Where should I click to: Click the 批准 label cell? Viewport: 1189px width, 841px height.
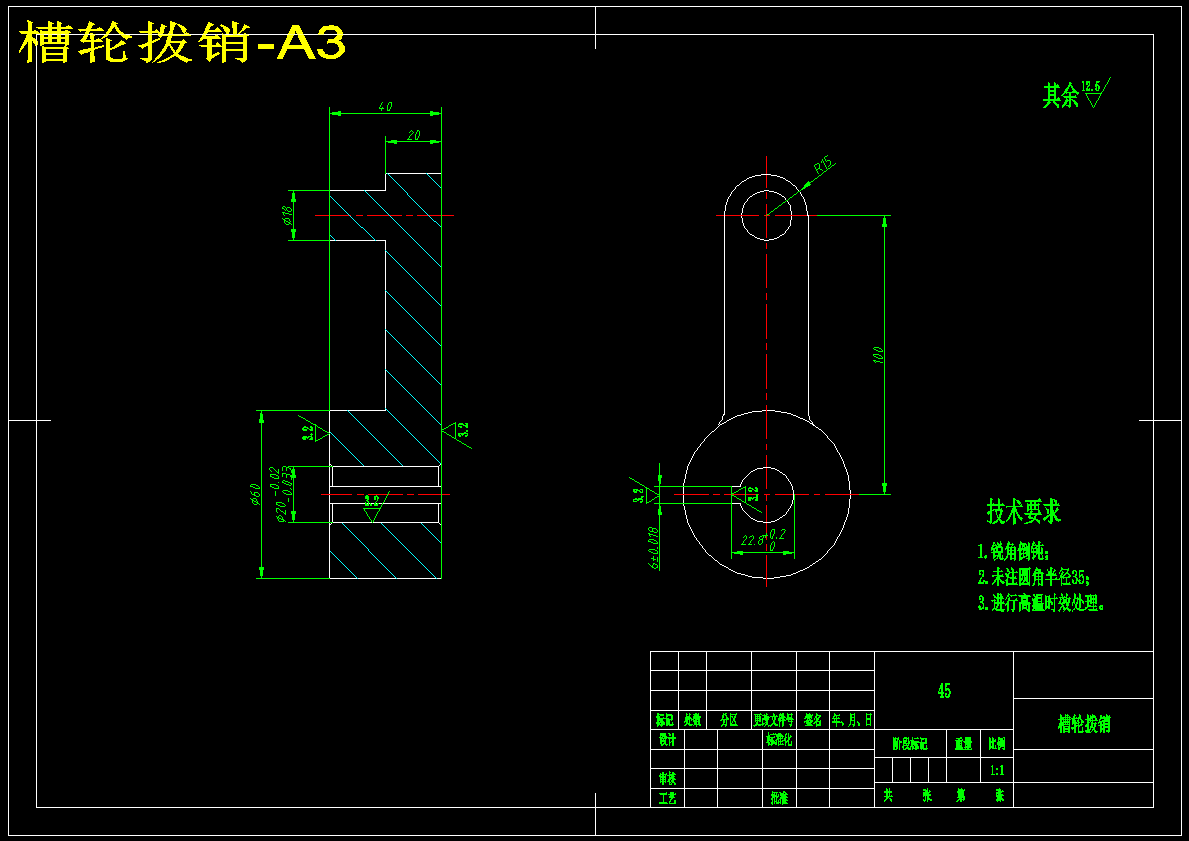tap(779, 798)
